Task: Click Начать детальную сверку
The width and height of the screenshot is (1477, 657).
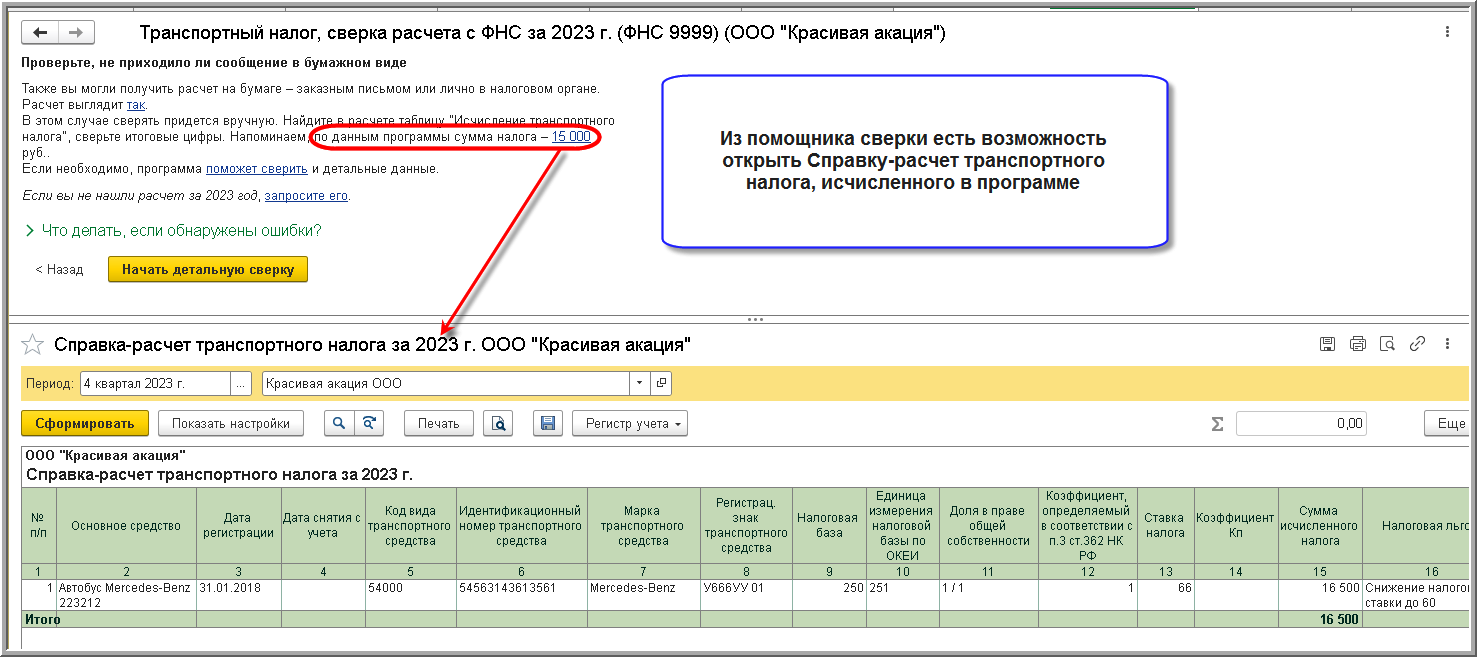Action: tap(208, 269)
